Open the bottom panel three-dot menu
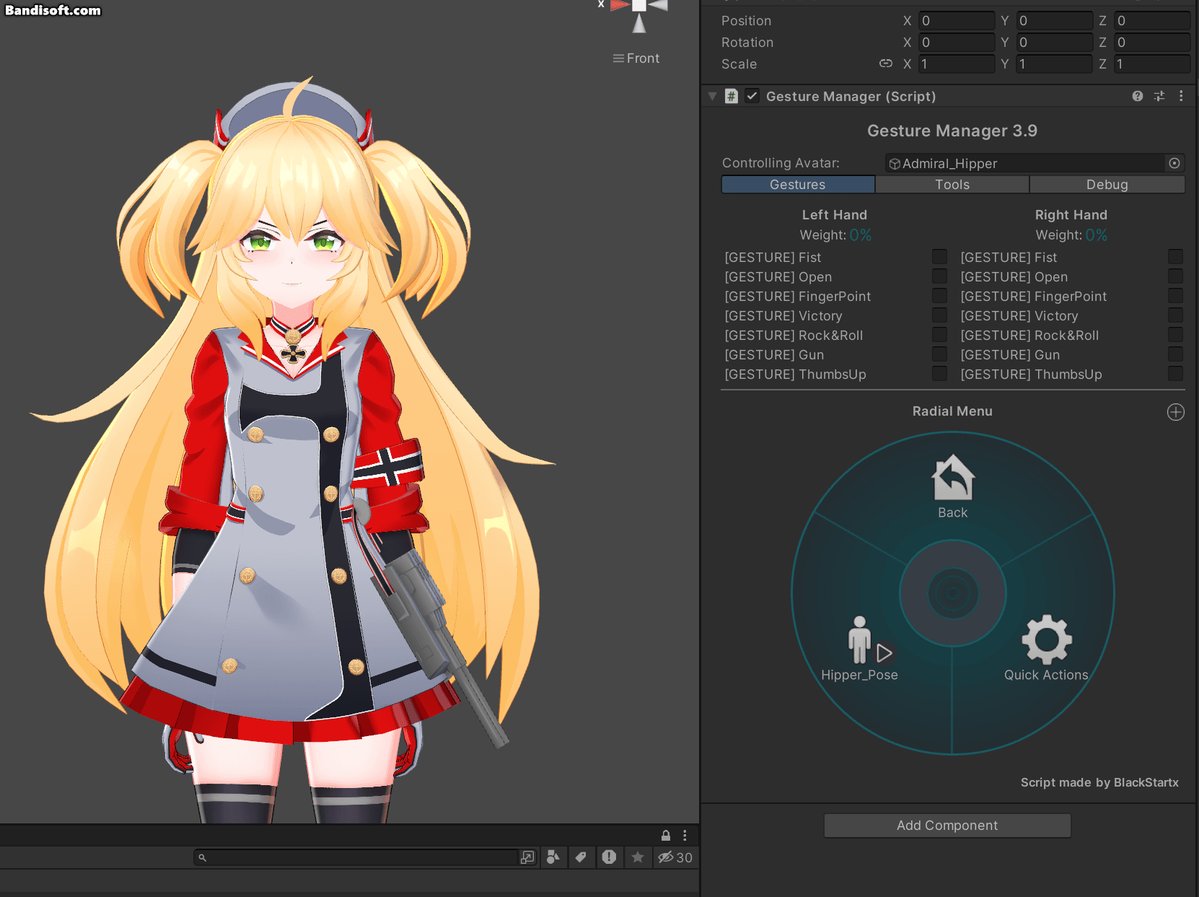Image resolution: width=1199 pixels, height=897 pixels. pyautogui.click(x=684, y=836)
